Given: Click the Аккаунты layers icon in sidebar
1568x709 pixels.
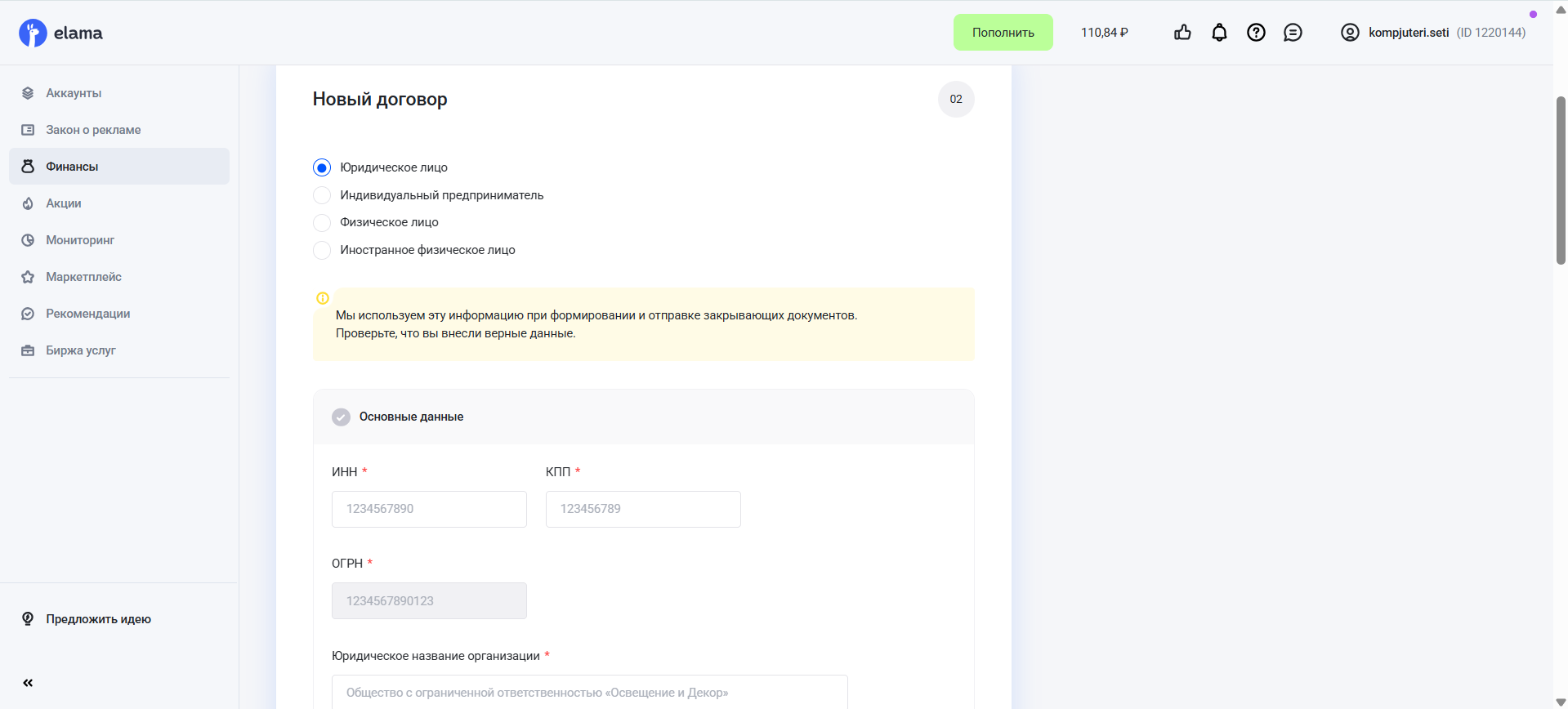Looking at the screenshot, I should coord(28,93).
